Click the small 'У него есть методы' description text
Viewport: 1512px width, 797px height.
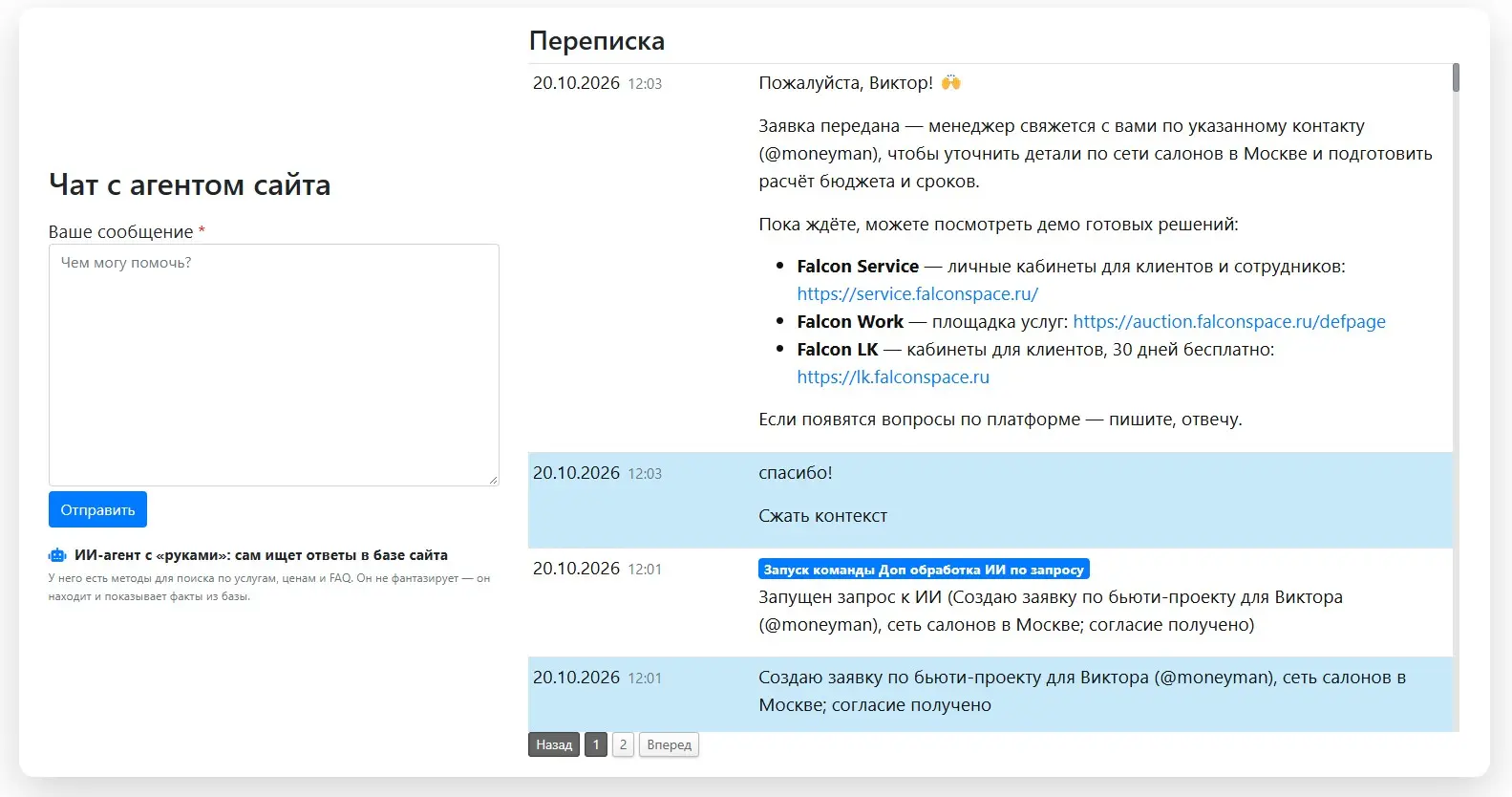(x=269, y=587)
